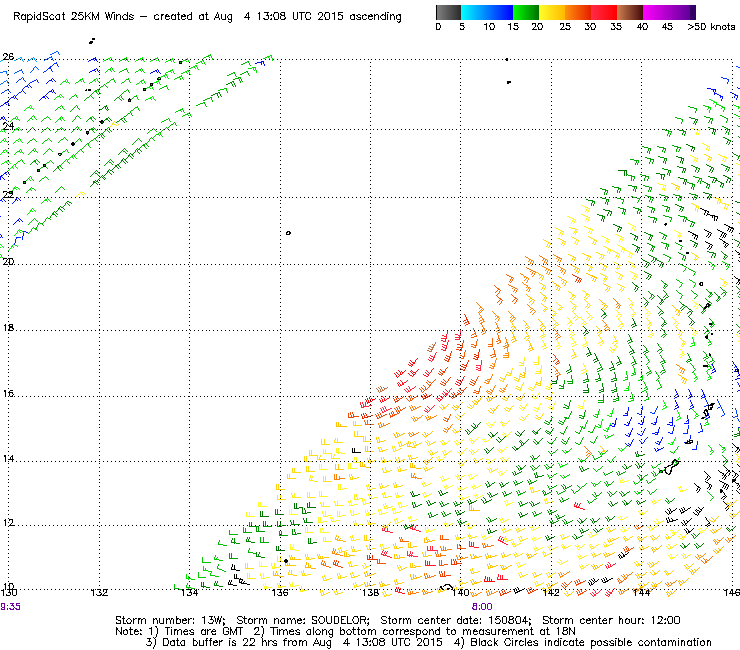
Task: Click the purple time label '9:35'
Action: pos(10,607)
